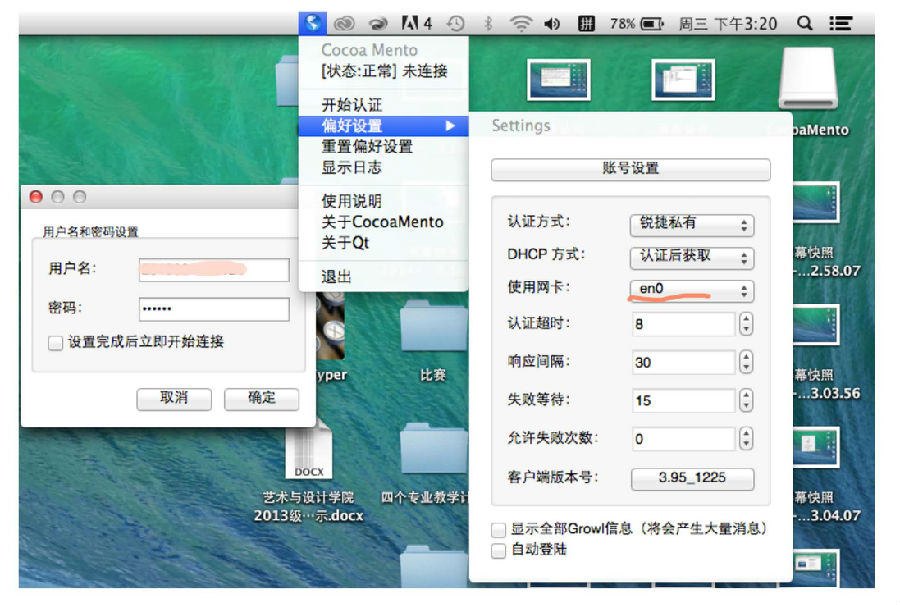Expand the DHCP 方式 dropdown
The width and height of the screenshot is (900, 605).
click(x=691, y=257)
